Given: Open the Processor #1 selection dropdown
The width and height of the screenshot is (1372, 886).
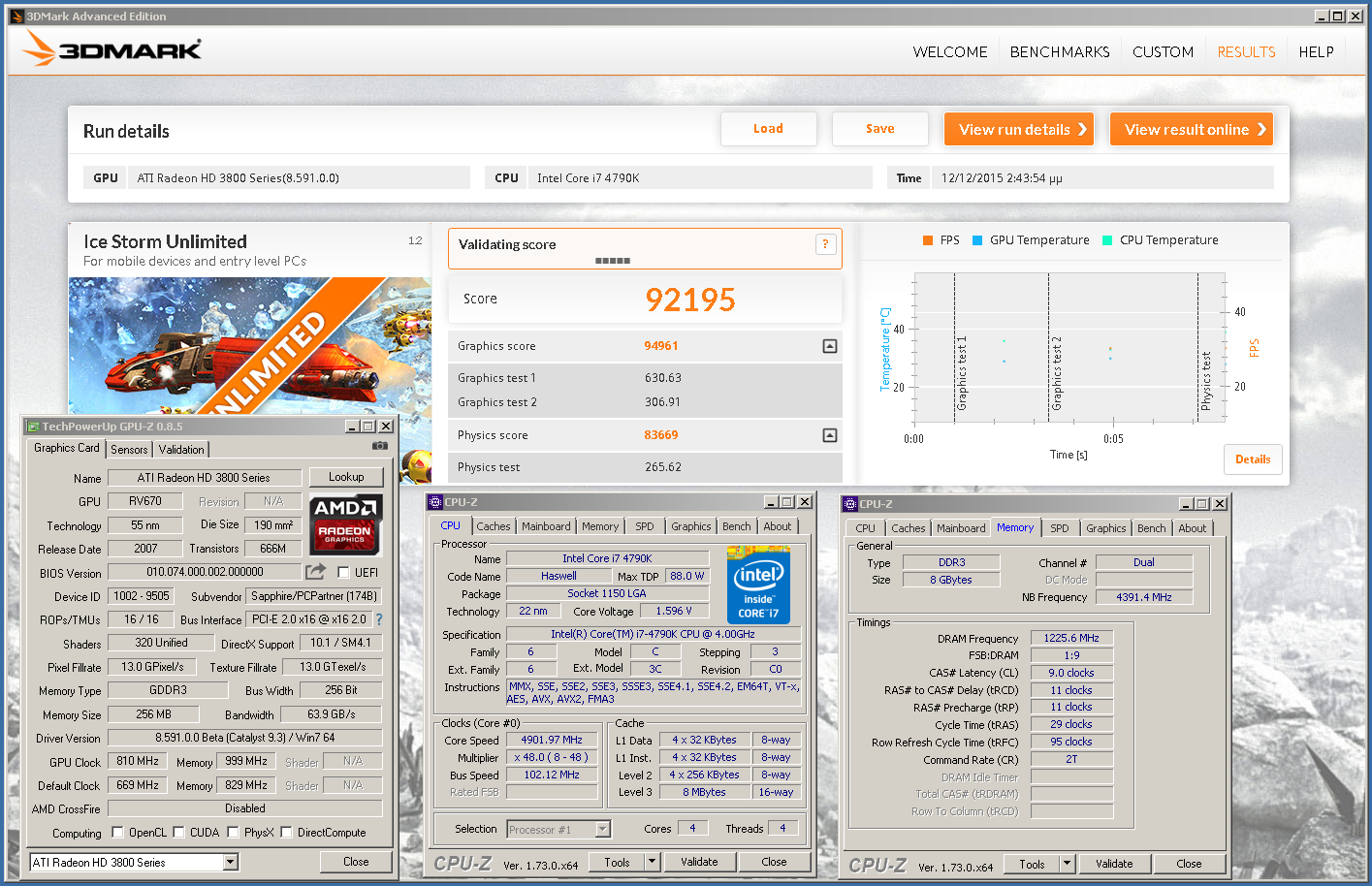Looking at the screenshot, I should point(602,829).
